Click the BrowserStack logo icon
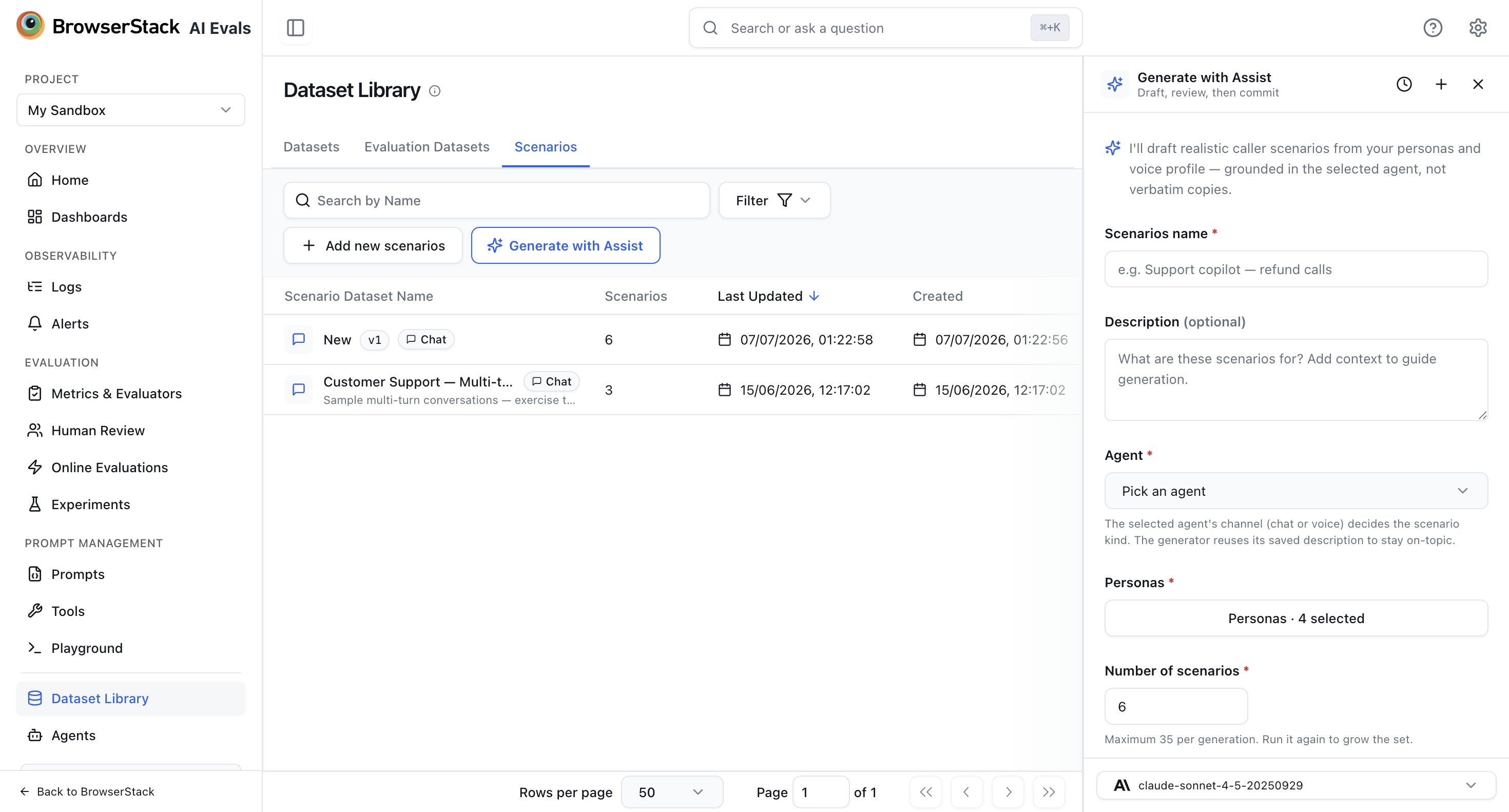The width and height of the screenshot is (1509, 812). click(x=30, y=26)
